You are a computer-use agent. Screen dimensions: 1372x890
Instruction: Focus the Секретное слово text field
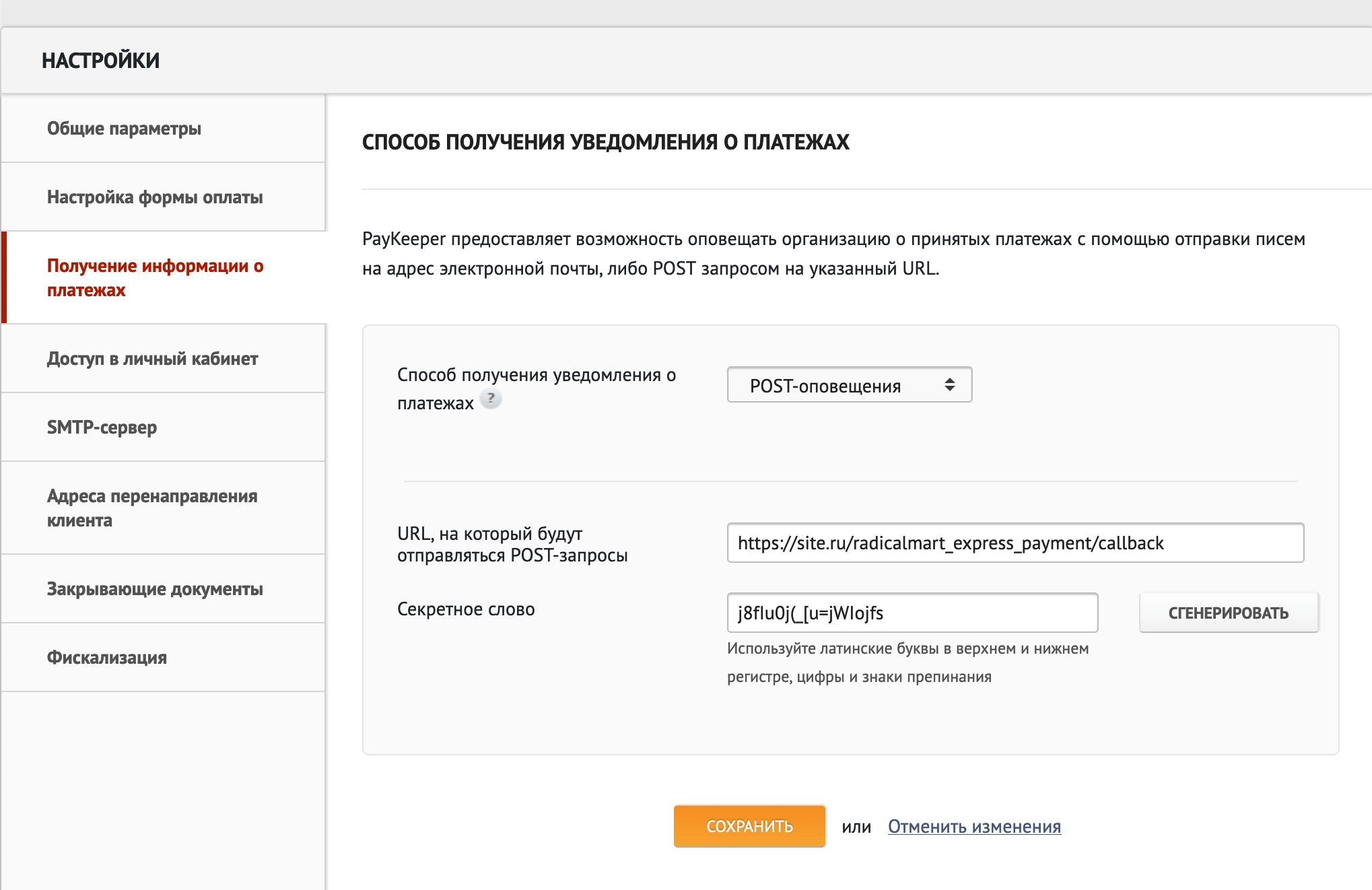pyautogui.click(x=912, y=613)
